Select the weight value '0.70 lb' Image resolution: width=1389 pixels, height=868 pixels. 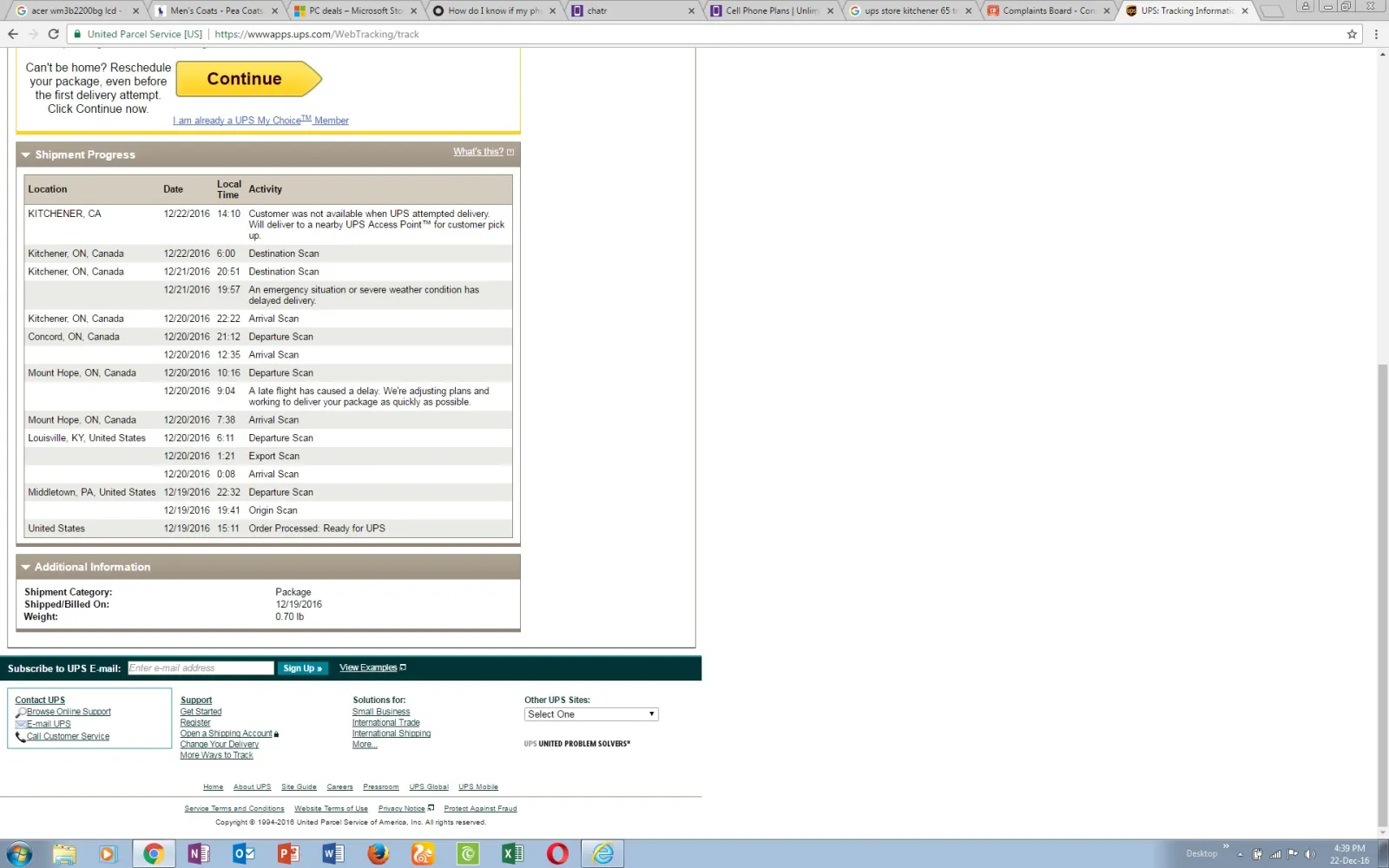point(290,617)
